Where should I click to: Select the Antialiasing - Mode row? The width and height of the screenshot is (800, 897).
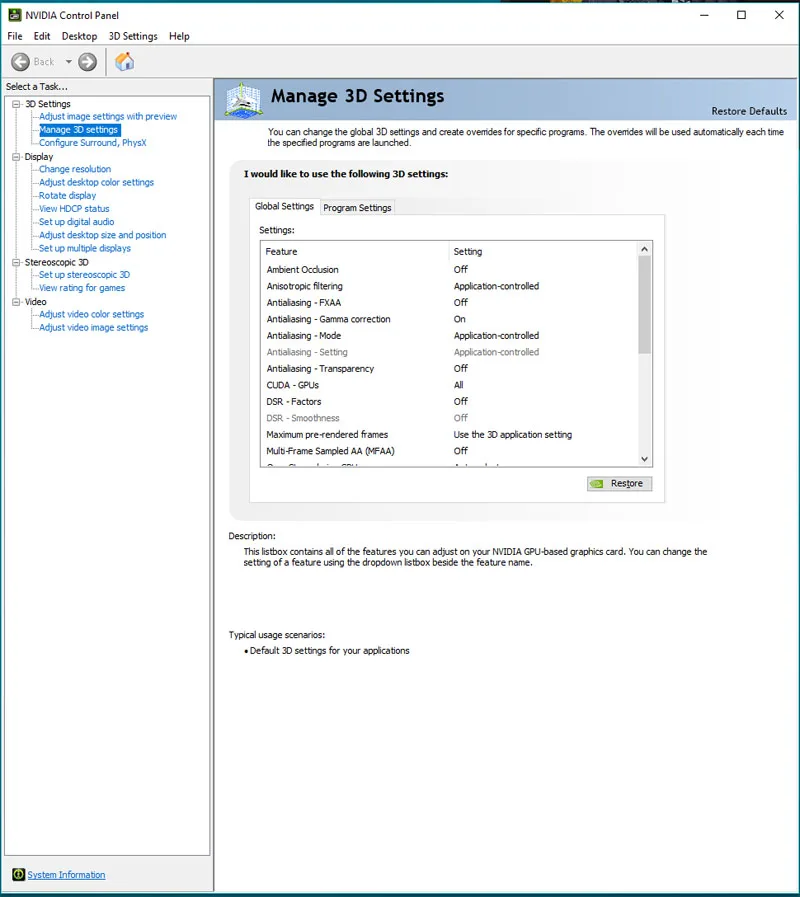click(449, 336)
